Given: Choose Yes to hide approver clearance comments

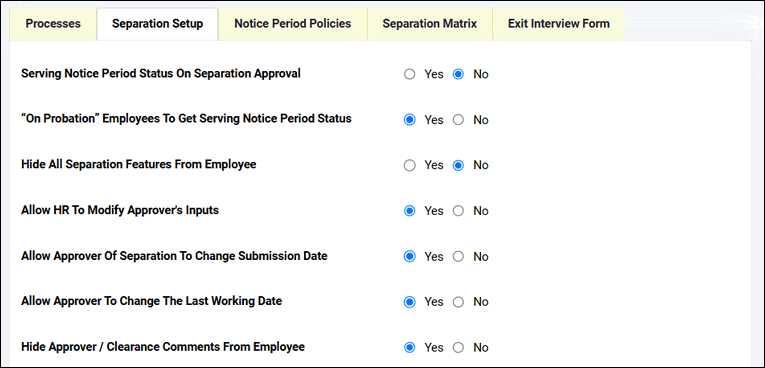Looking at the screenshot, I should [410, 348].
